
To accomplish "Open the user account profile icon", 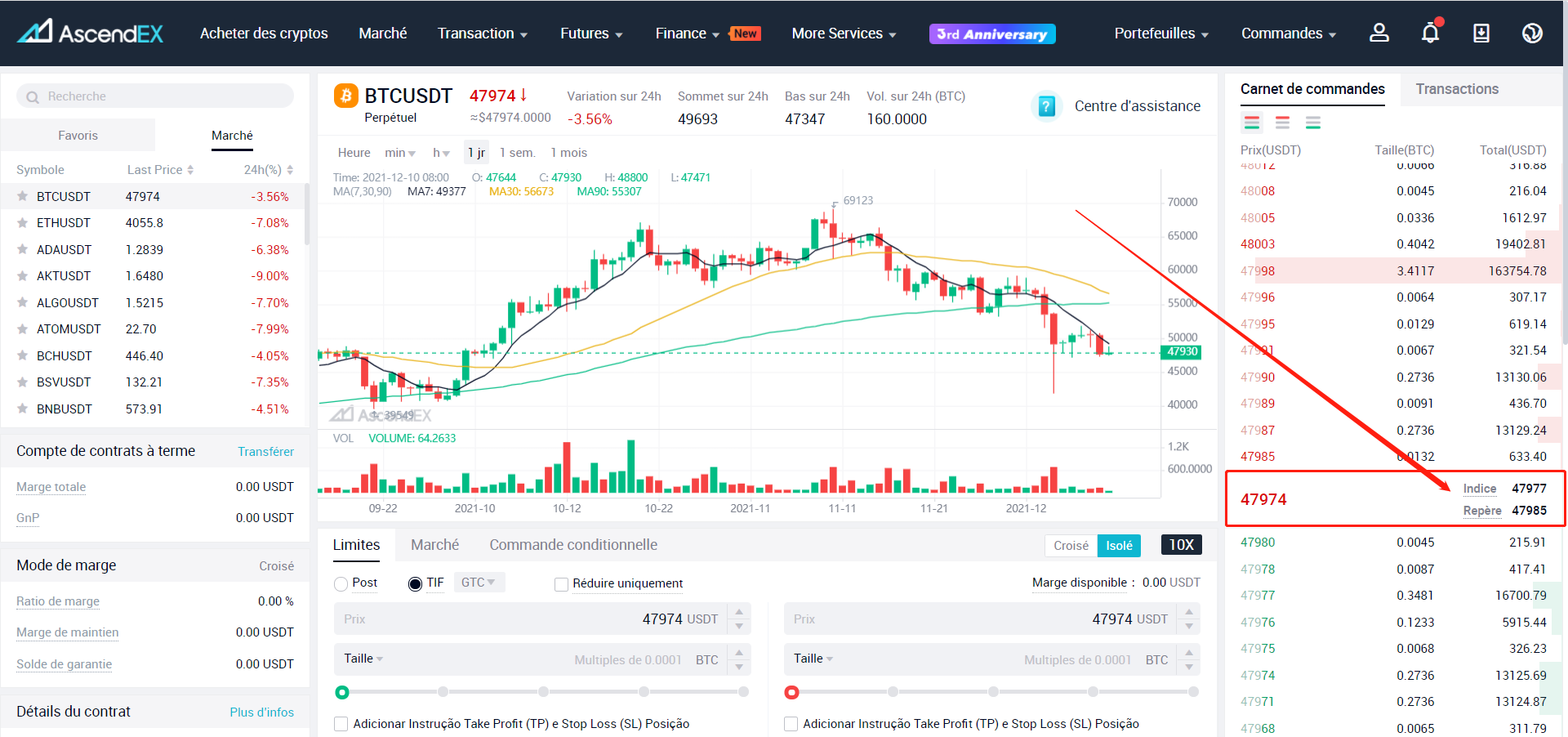I will (1379, 33).
